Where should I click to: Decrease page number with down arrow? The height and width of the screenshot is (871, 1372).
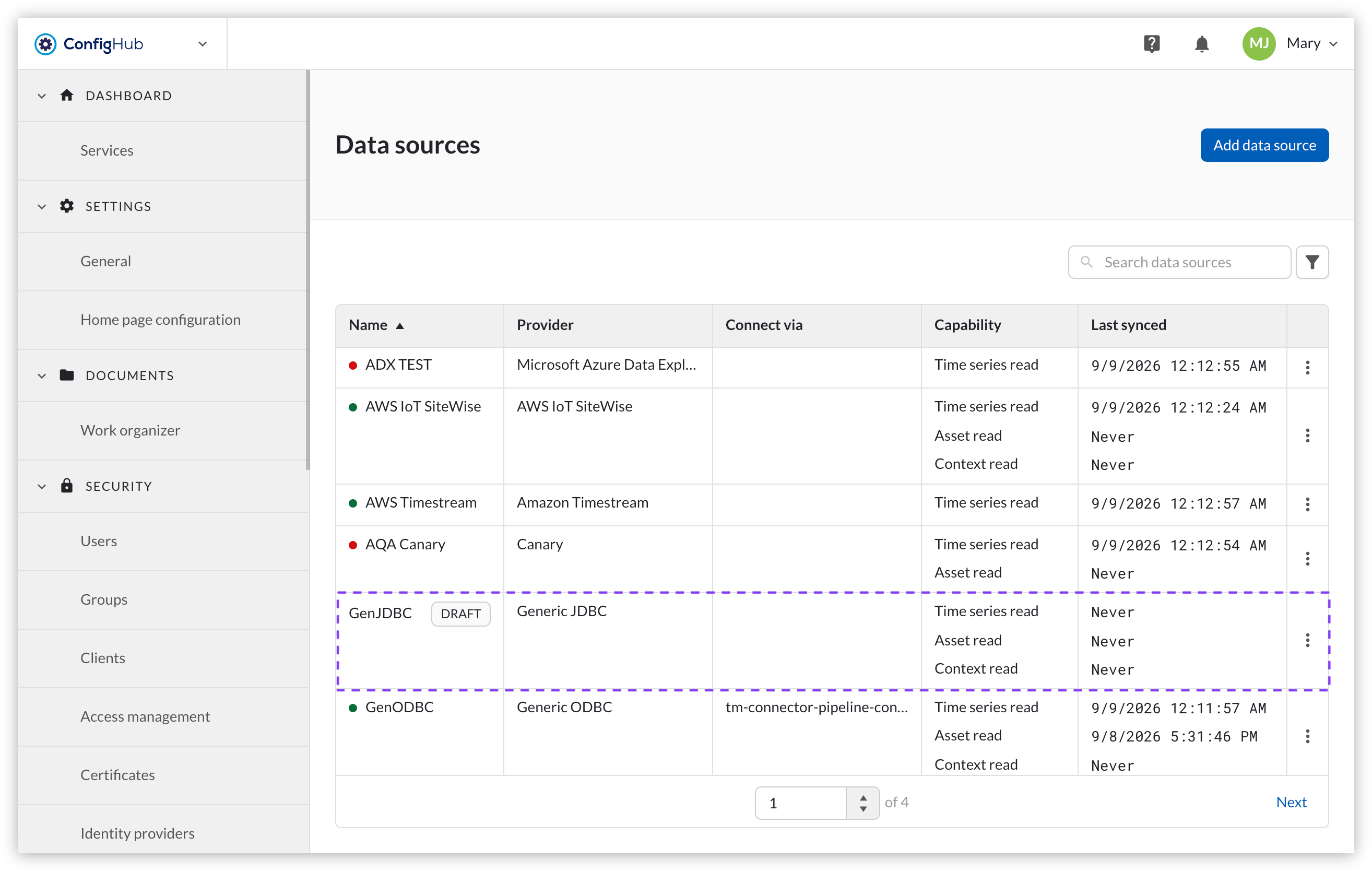coord(862,809)
